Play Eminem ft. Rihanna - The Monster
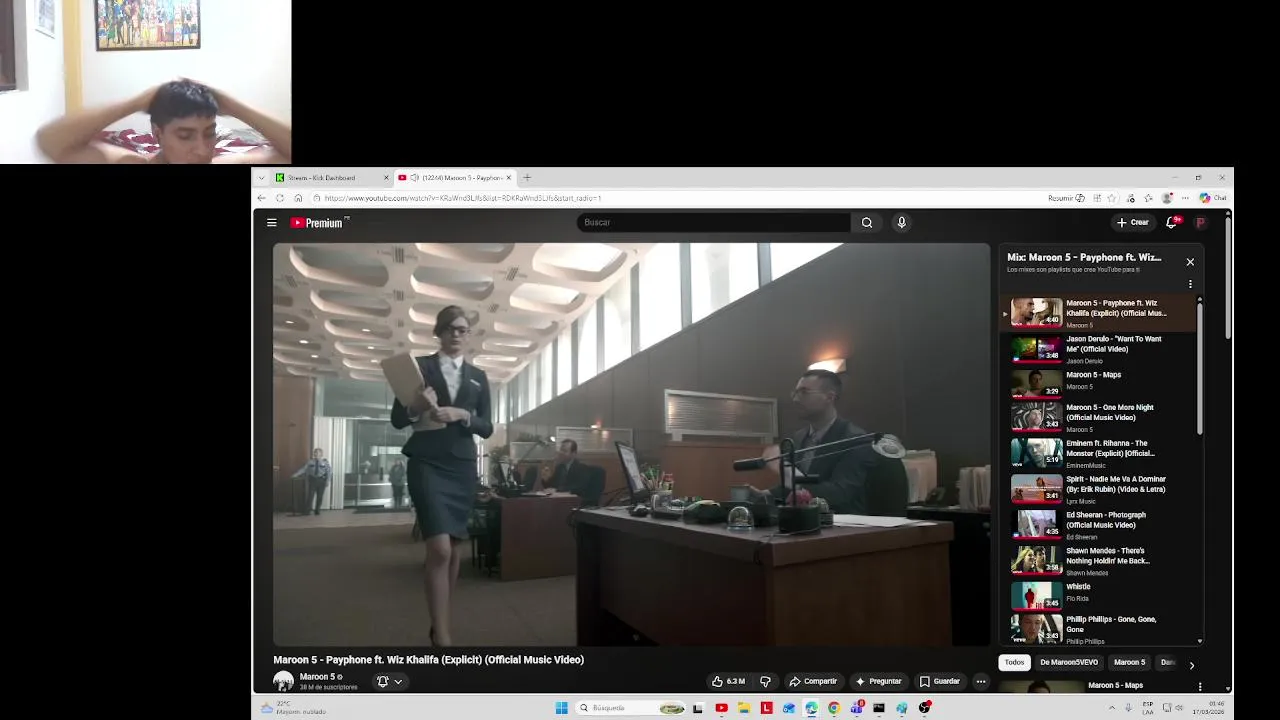Screen dimensions: 1280x720 (x=1098, y=453)
